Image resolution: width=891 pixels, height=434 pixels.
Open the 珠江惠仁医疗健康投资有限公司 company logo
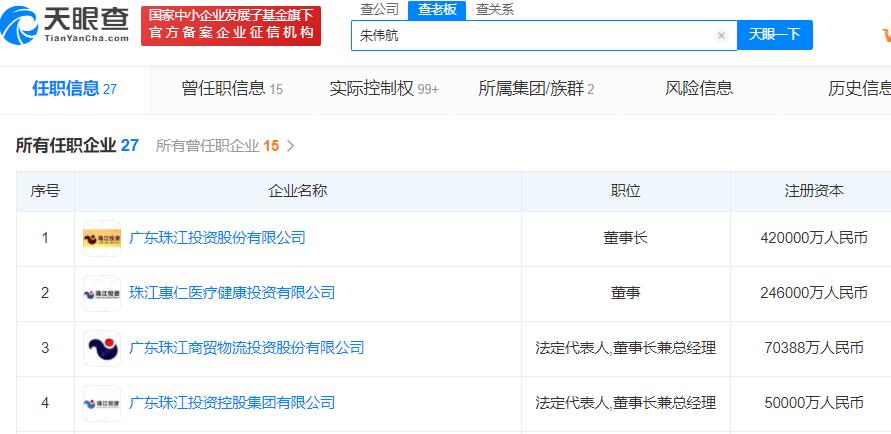point(102,293)
